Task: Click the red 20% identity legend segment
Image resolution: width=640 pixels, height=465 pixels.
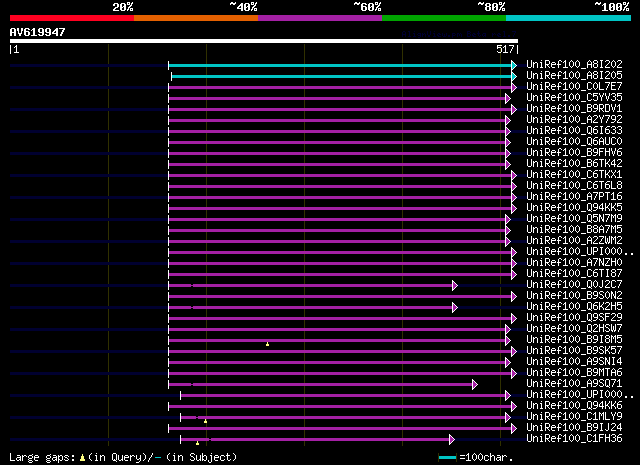Action: [72, 18]
